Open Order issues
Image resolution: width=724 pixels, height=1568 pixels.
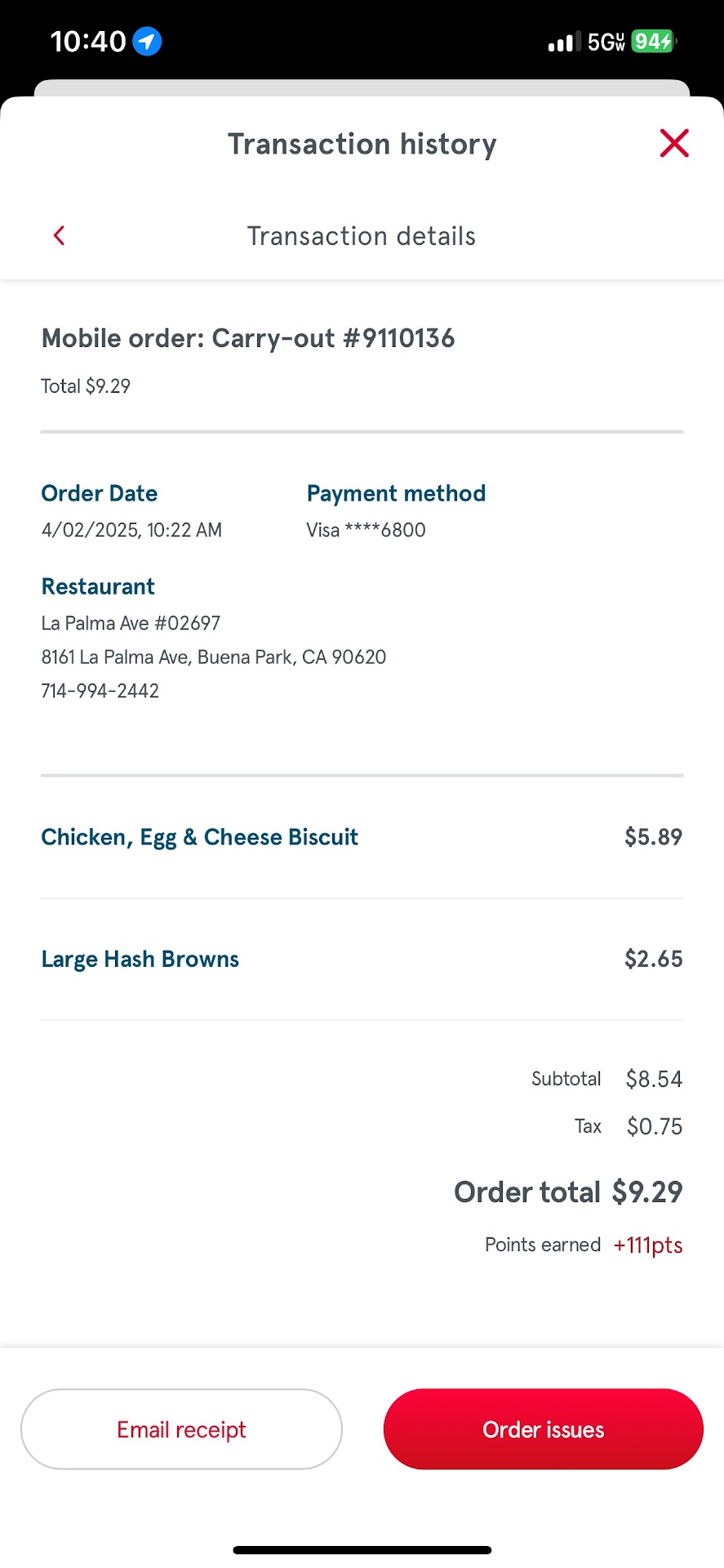[543, 1429]
